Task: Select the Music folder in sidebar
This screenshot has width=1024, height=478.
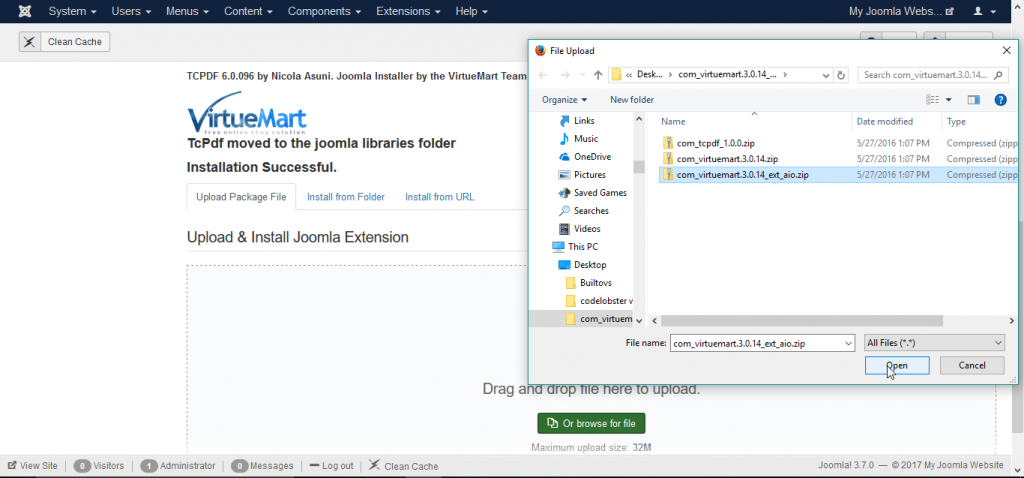Action: pyautogui.click(x=585, y=139)
